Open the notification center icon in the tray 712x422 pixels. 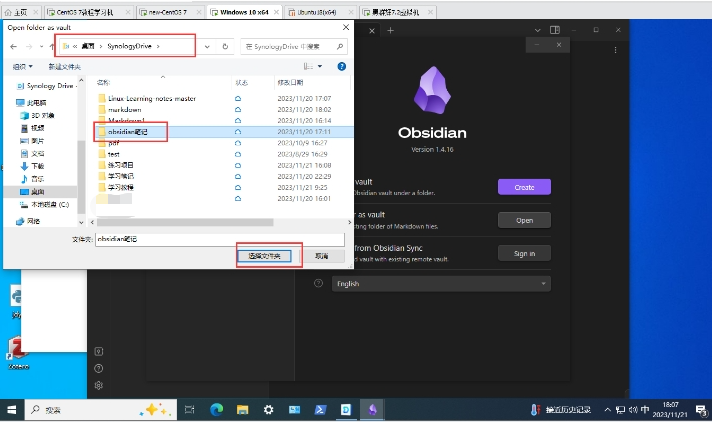tap(702, 410)
